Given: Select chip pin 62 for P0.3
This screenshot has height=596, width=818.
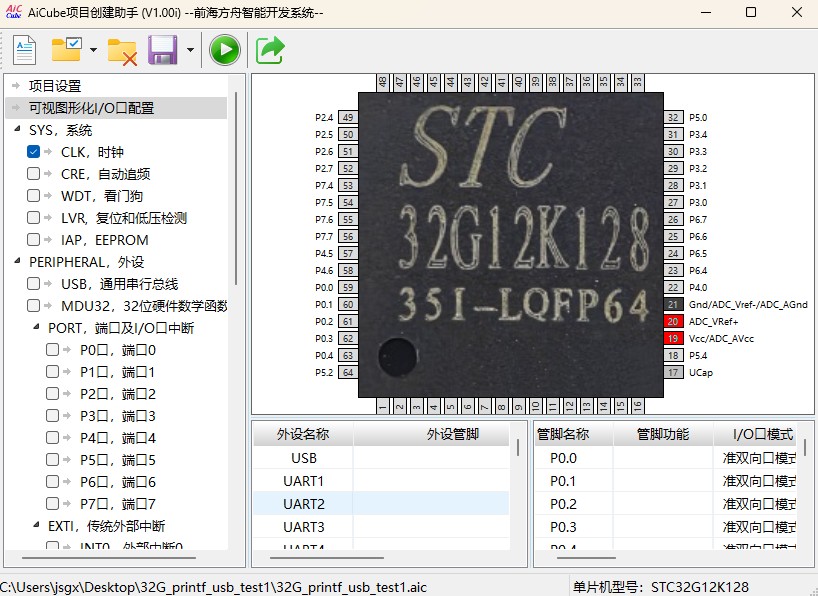Looking at the screenshot, I should (x=348, y=338).
